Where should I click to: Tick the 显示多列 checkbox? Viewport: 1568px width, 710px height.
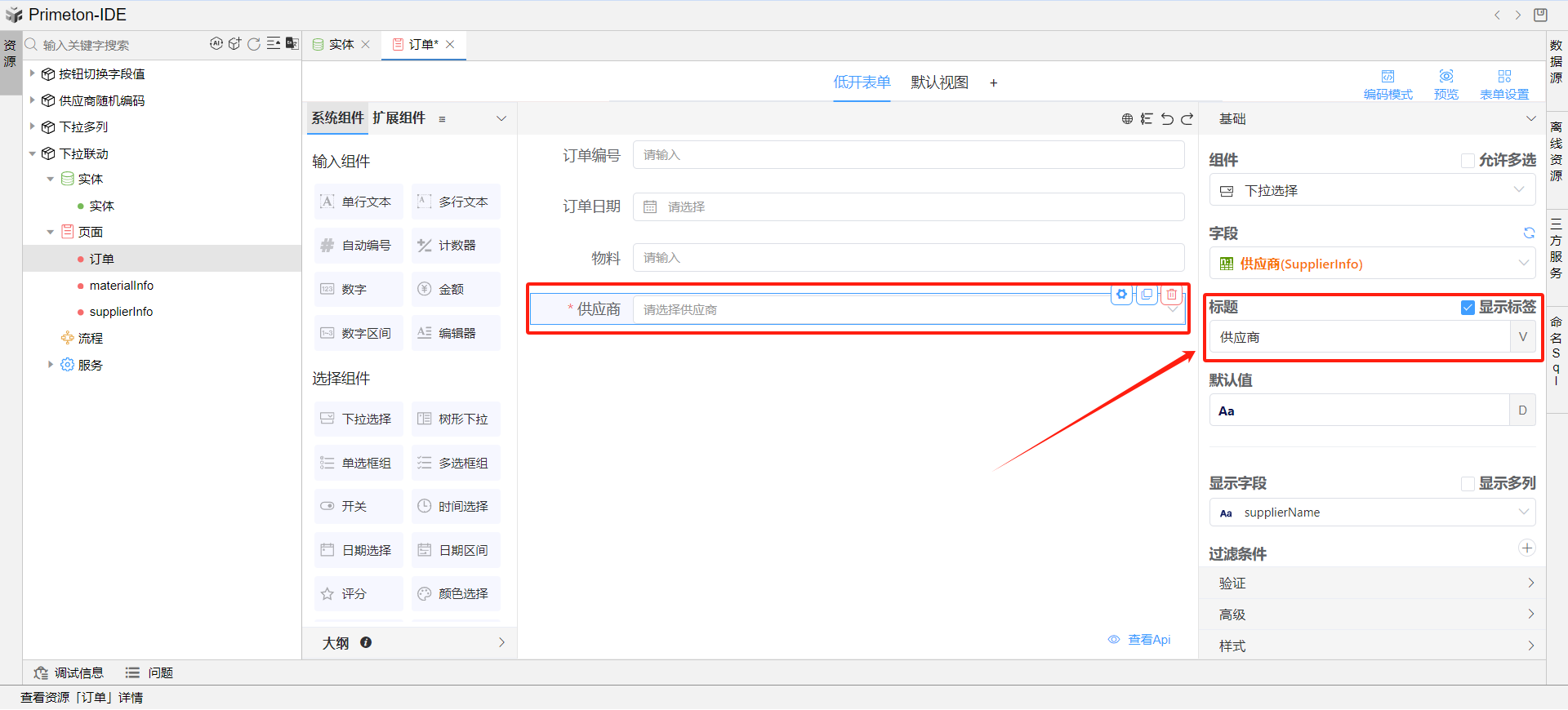click(x=1468, y=484)
